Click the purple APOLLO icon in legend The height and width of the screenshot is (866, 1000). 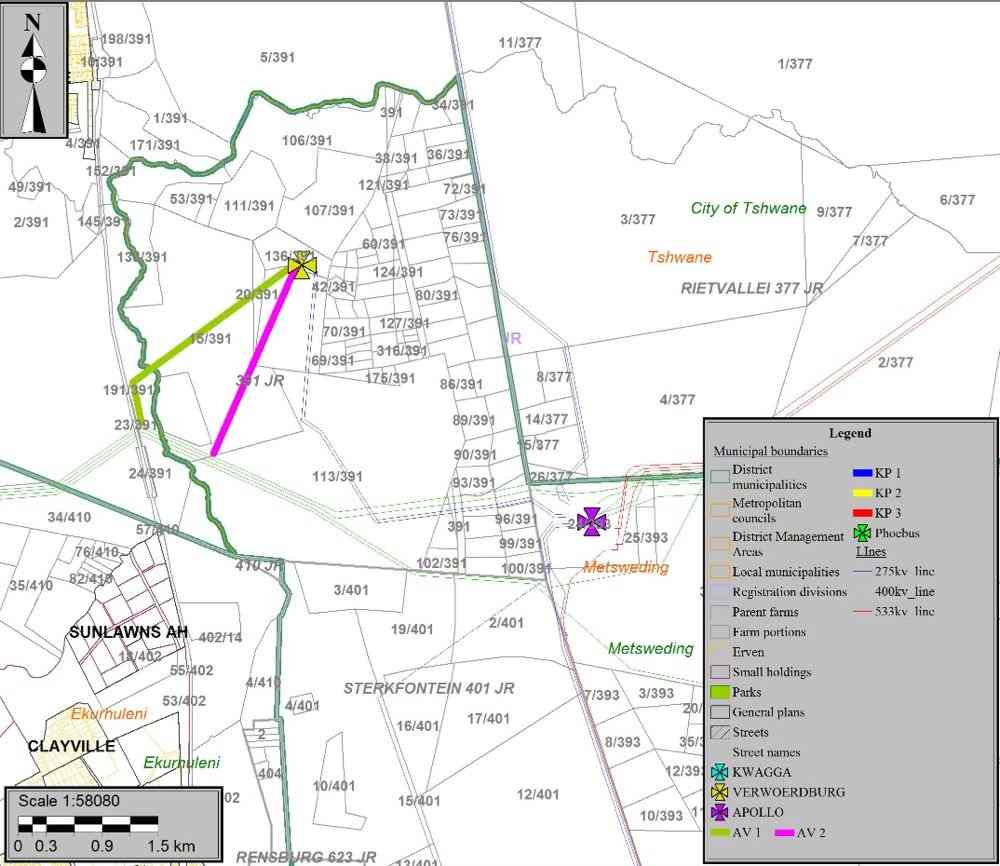[720, 812]
